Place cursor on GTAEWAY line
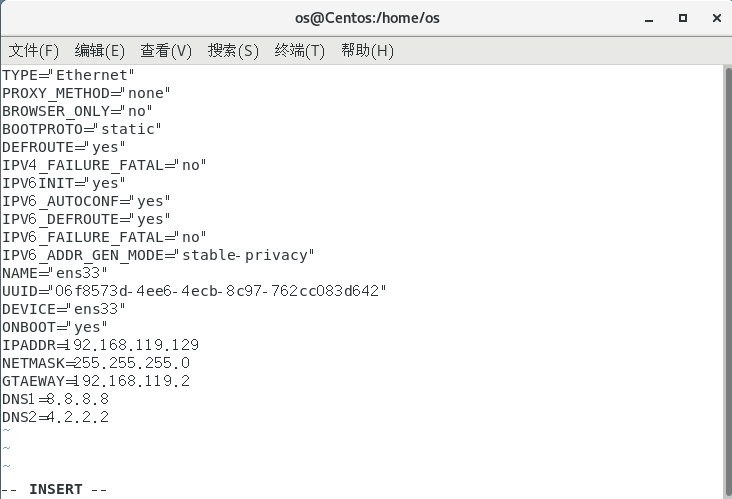The image size is (732, 499). click(x=96, y=381)
